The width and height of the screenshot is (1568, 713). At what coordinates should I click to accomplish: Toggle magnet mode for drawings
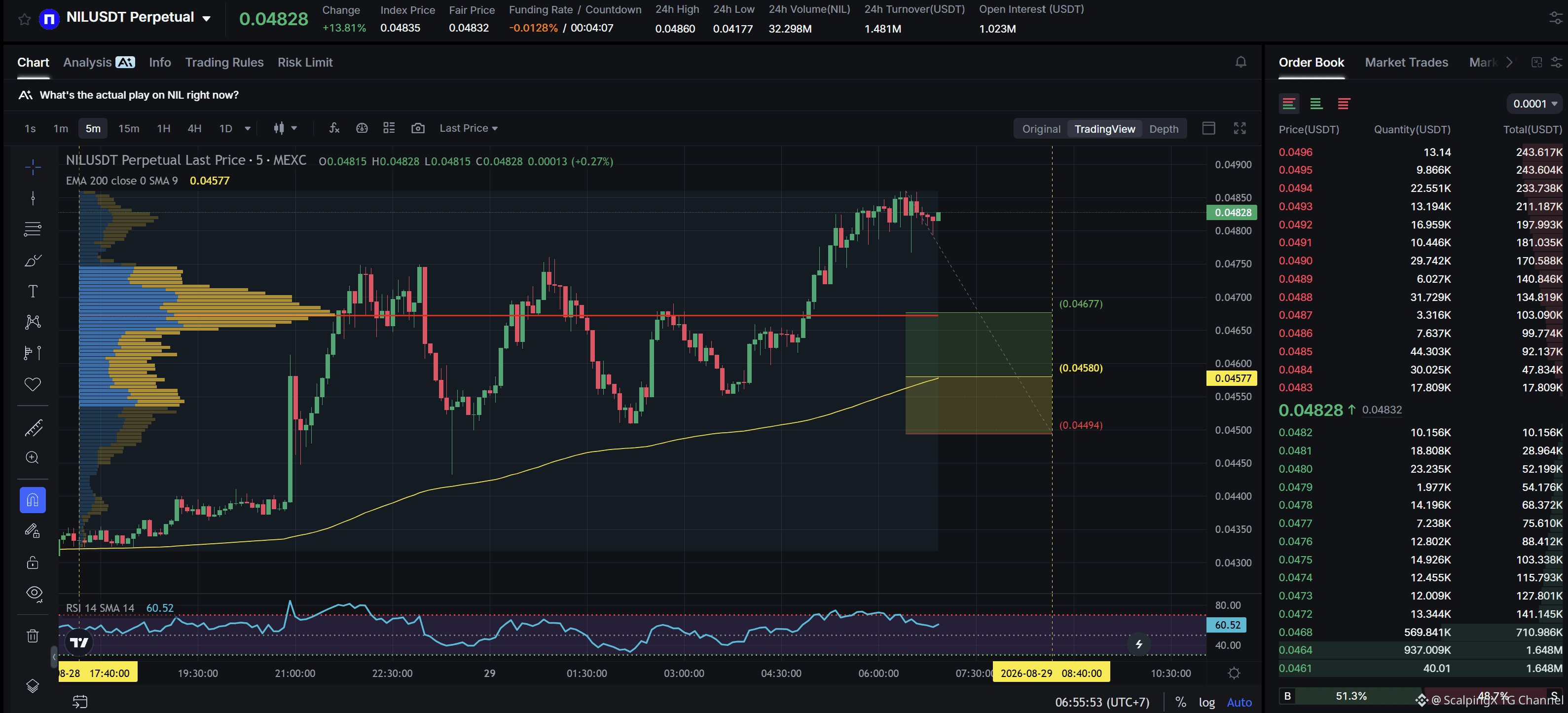tap(33, 500)
